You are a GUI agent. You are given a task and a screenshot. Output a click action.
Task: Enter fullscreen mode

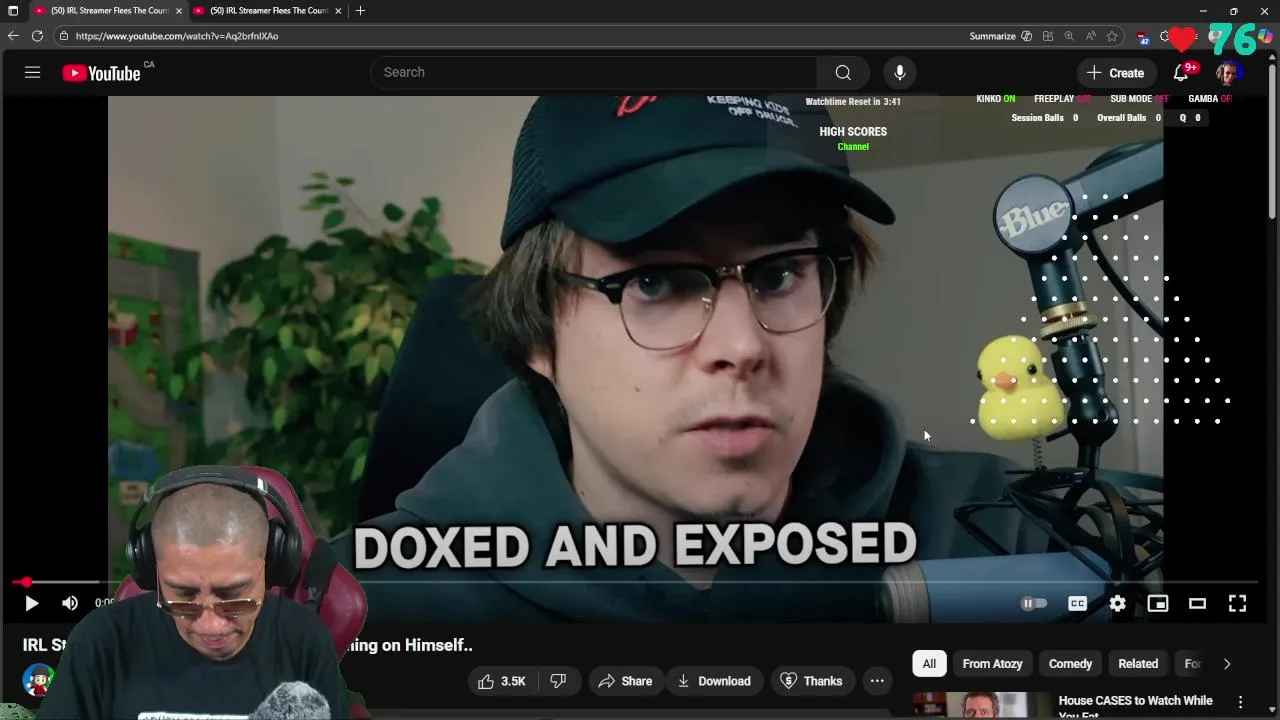pos(1237,603)
